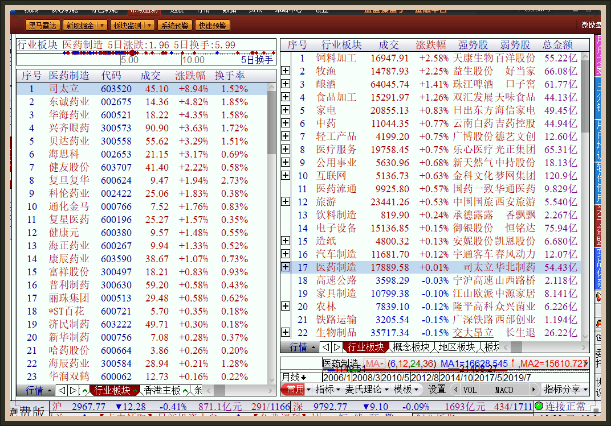Click ◁ arrow beside right panel 行业板块 tab
The width and height of the screenshot is (611, 426).
(326, 346)
